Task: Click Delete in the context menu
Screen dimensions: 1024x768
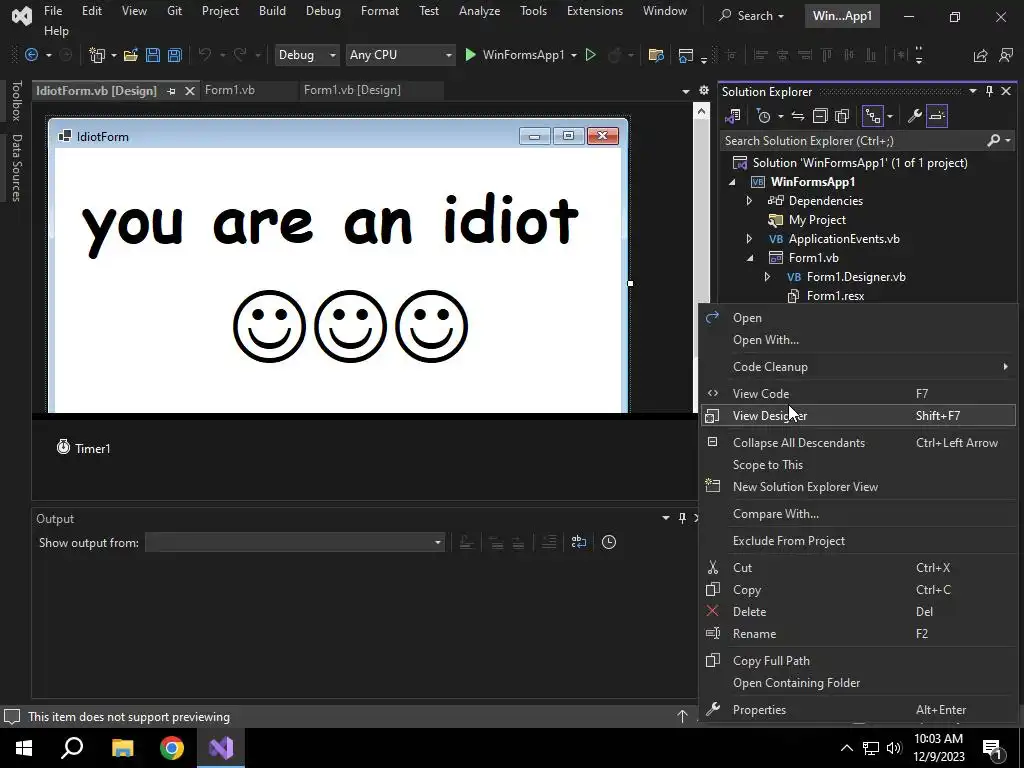Action: click(x=858, y=612)
